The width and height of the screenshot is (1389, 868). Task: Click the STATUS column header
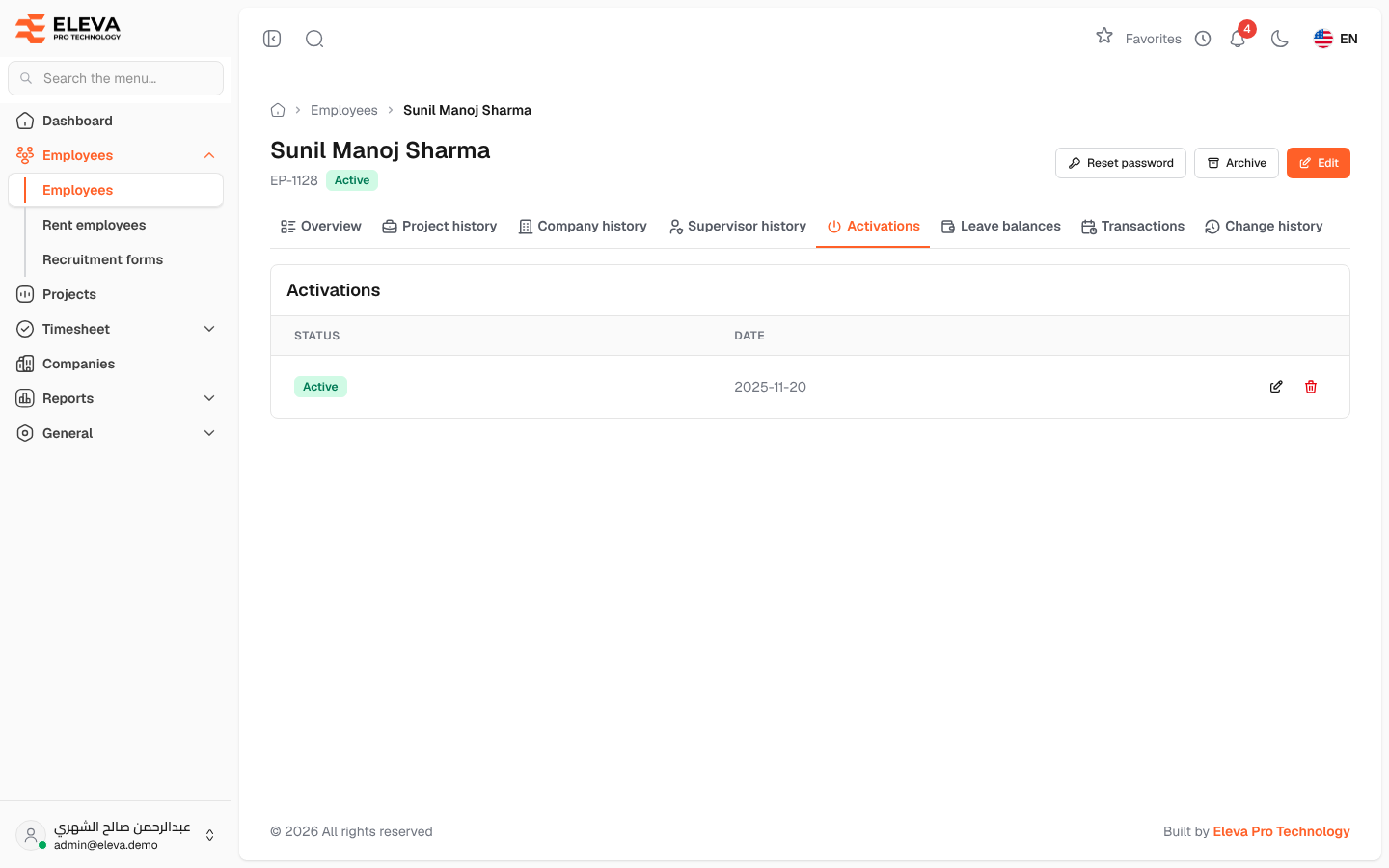coord(316,336)
